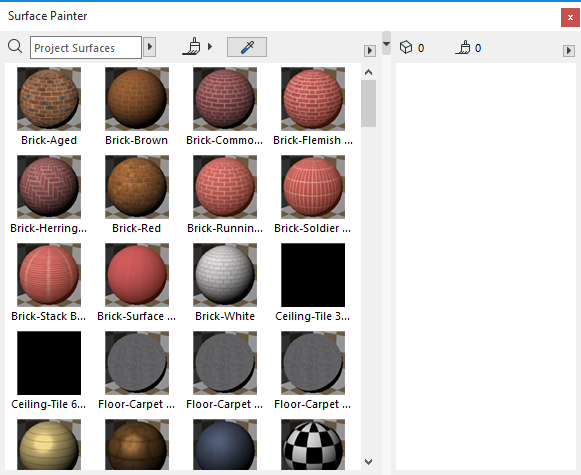Close the Surface Painter palette

(x=570, y=17)
